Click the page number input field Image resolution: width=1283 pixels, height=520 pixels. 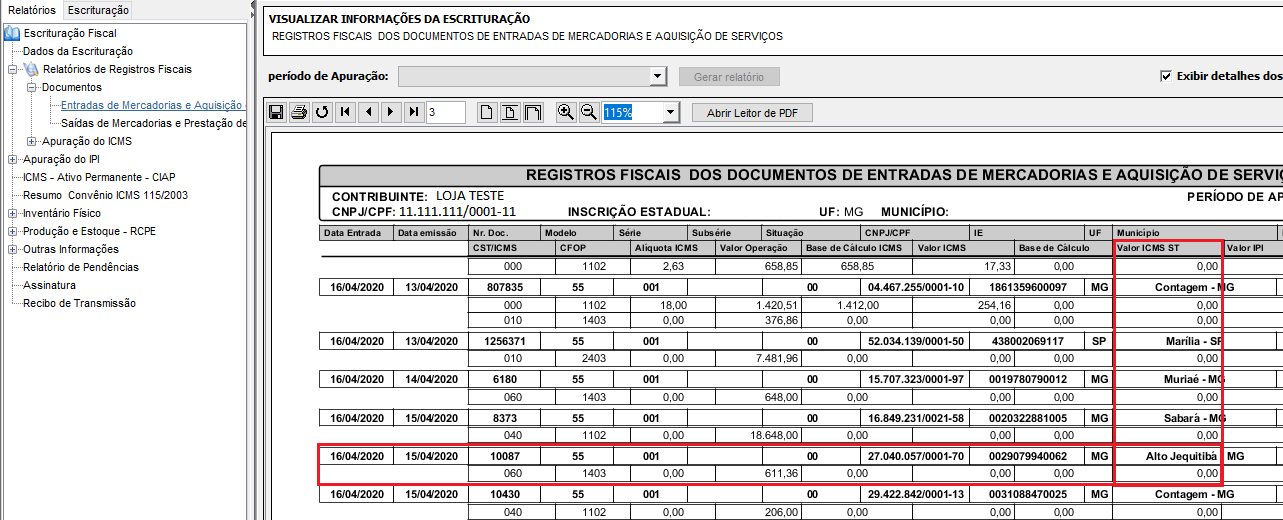coord(445,112)
